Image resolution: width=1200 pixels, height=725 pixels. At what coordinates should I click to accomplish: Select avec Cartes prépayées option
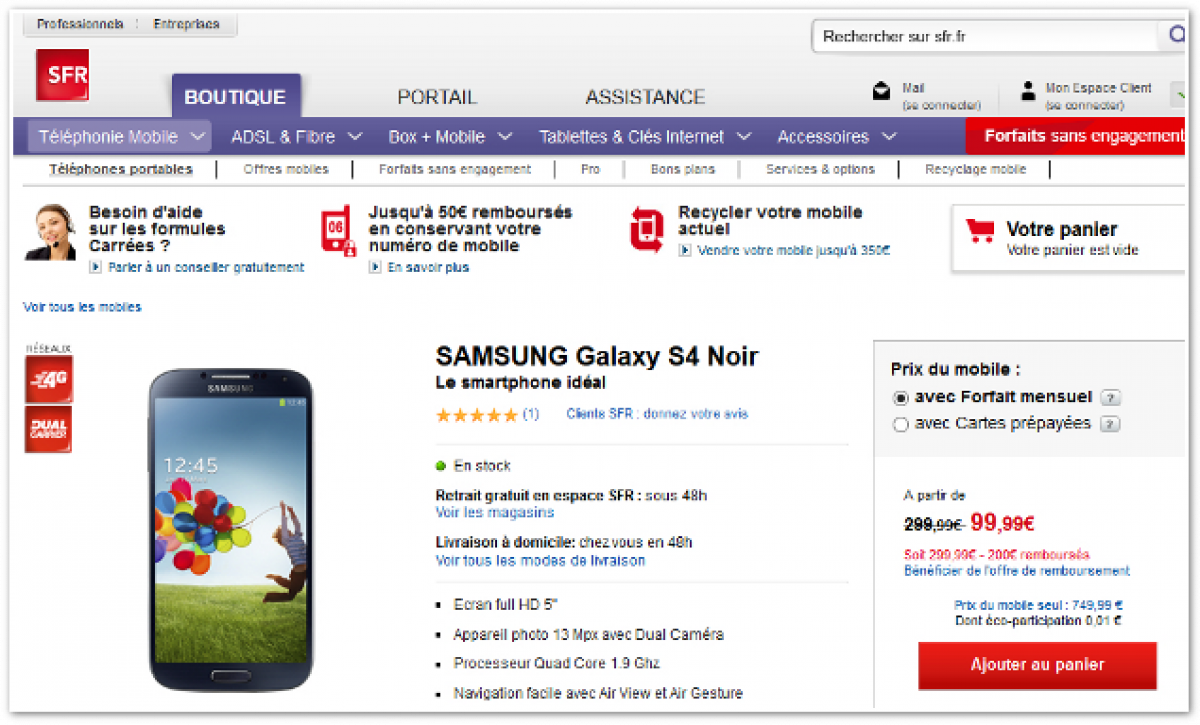[900, 425]
